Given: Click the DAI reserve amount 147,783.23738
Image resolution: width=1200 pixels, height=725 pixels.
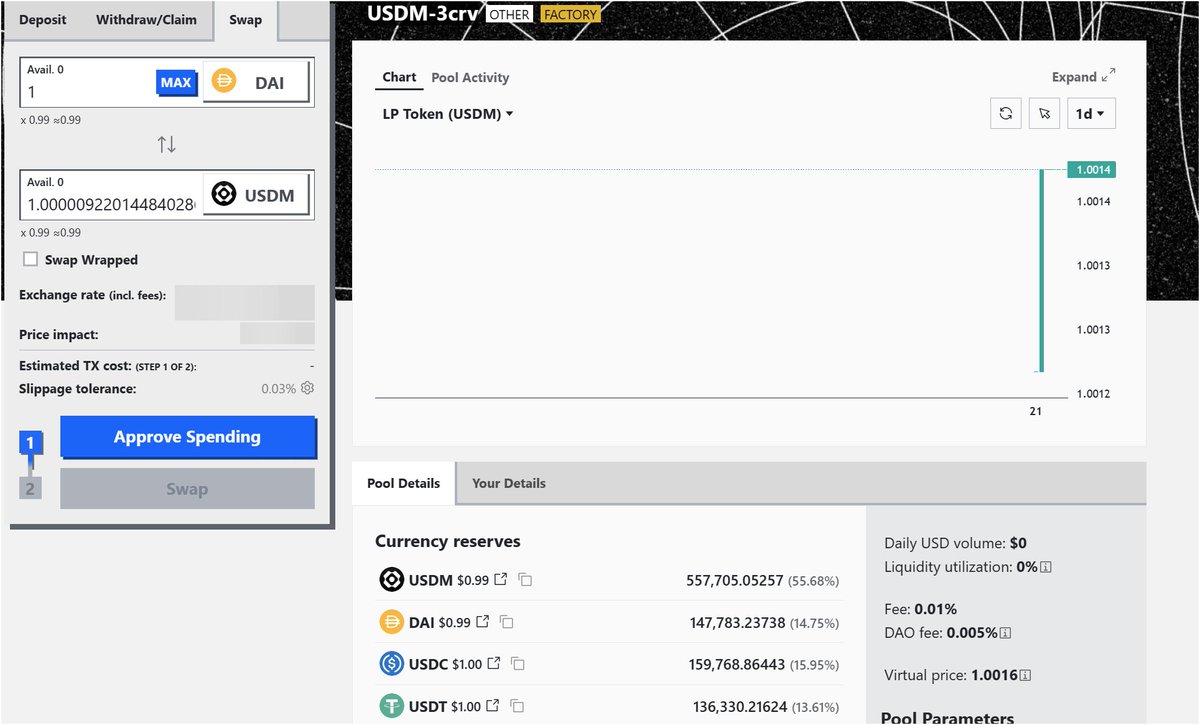Looking at the screenshot, I should click(737, 622).
